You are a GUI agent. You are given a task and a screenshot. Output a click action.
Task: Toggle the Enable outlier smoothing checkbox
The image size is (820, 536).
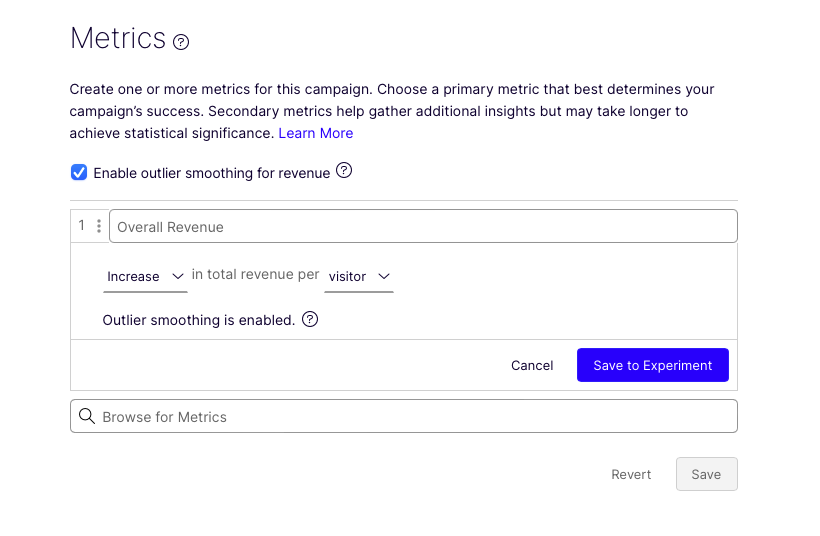pyautogui.click(x=79, y=172)
